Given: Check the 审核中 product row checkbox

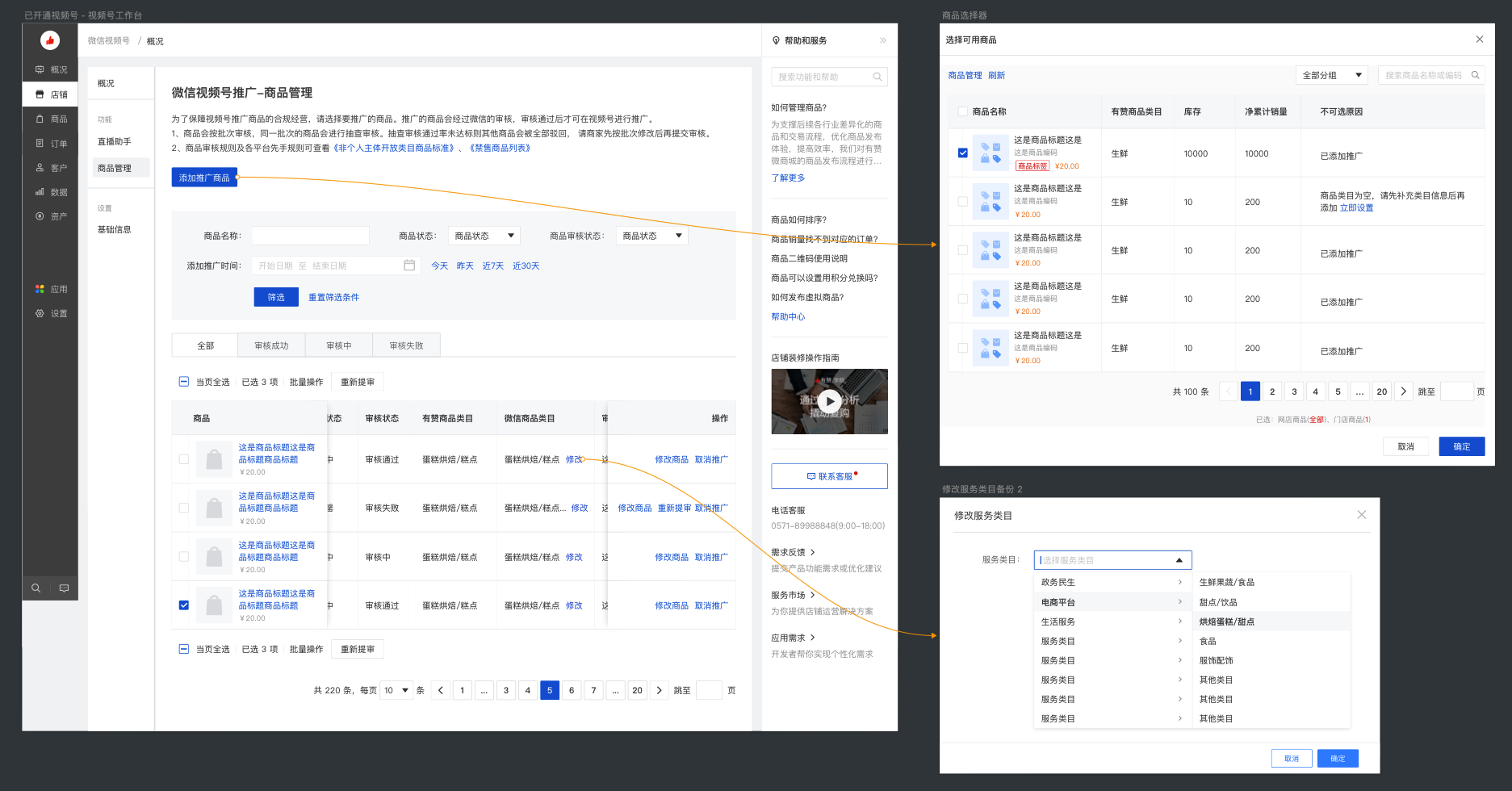Looking at the screenshot, I should [x=184, y=557].
